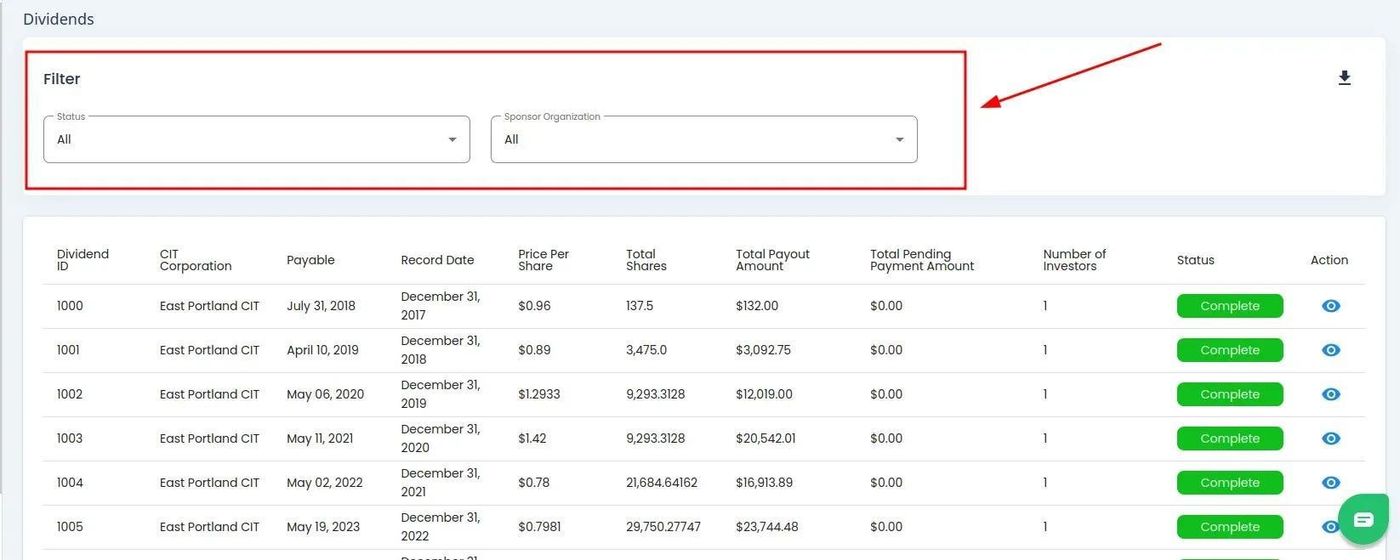Click Complete badge for dividend 1005
The height and width of the screenshot is (560, 1400).
point(1229,526)
